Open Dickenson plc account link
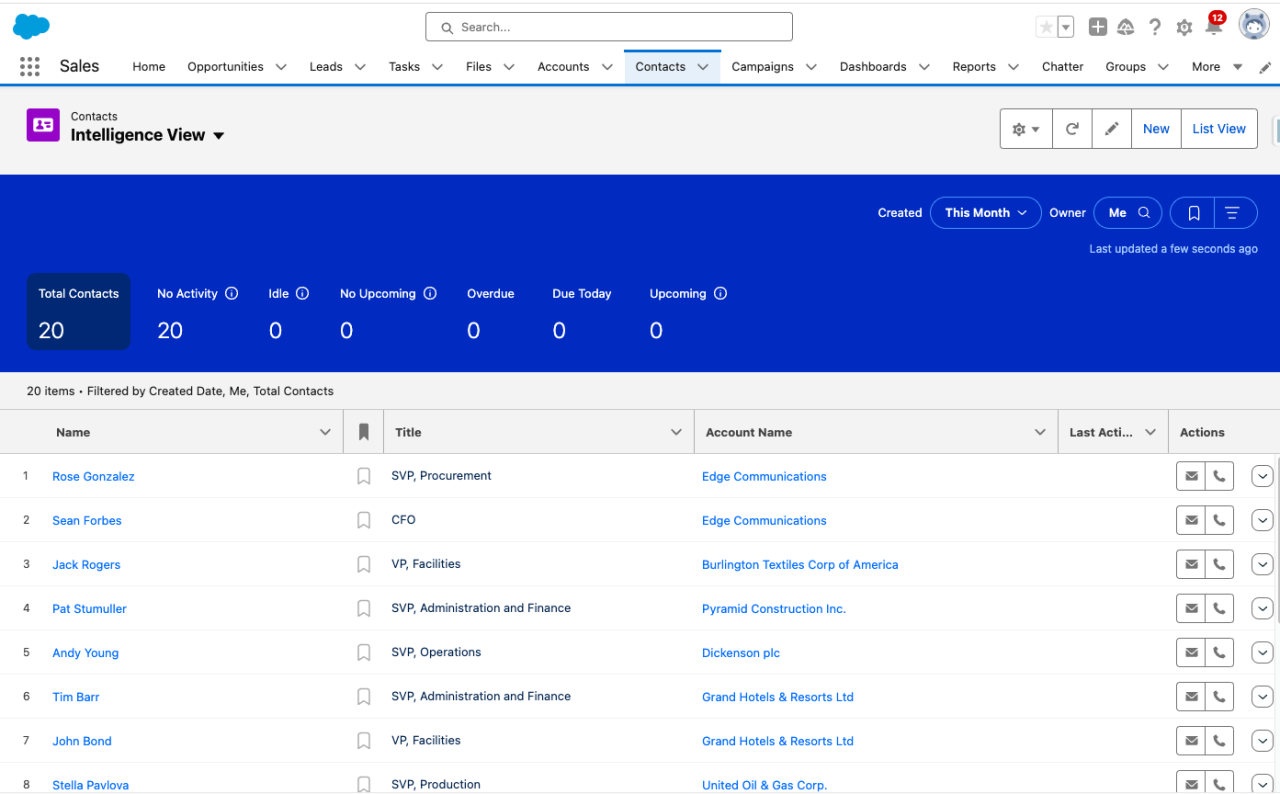 click(x=741, y=653)
